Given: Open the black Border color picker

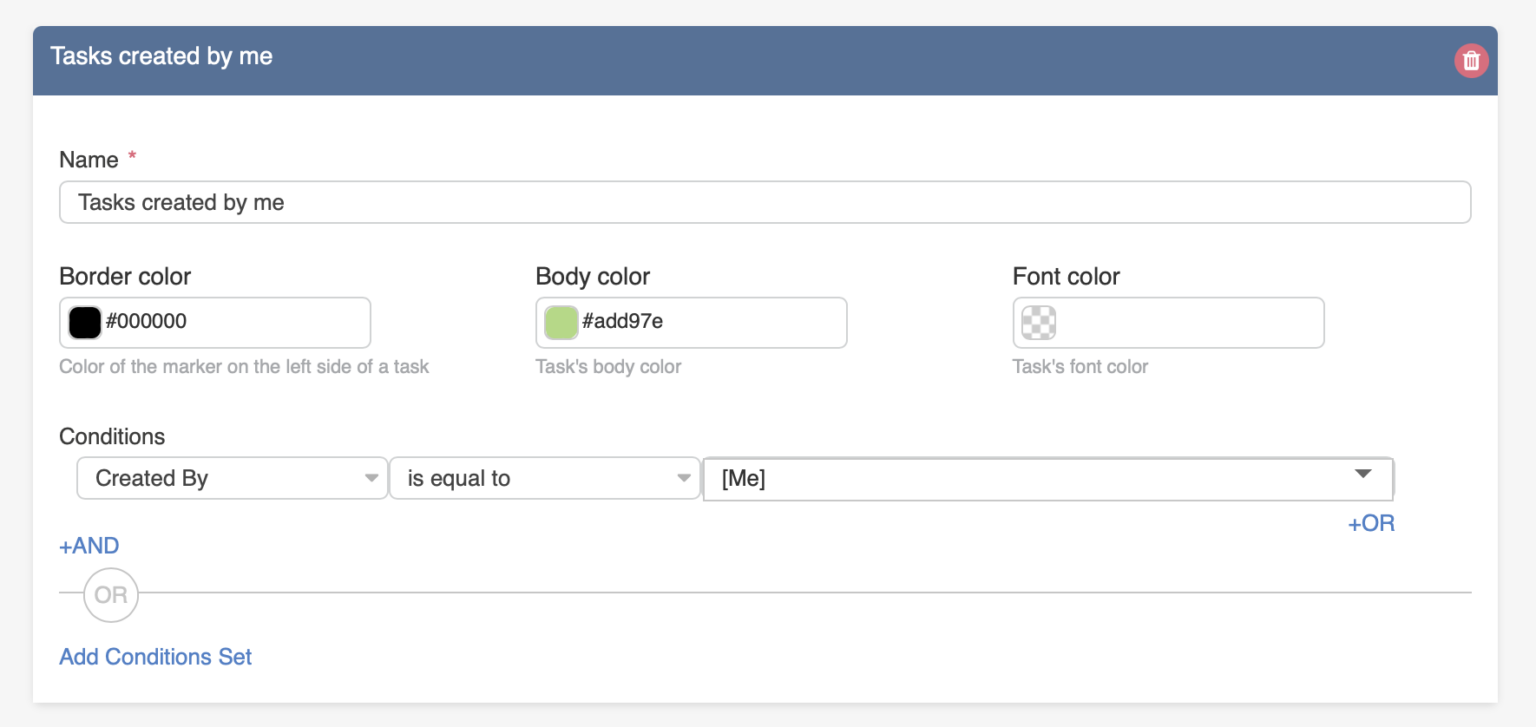Looking at the screenshot, I should tap(83, 322).
